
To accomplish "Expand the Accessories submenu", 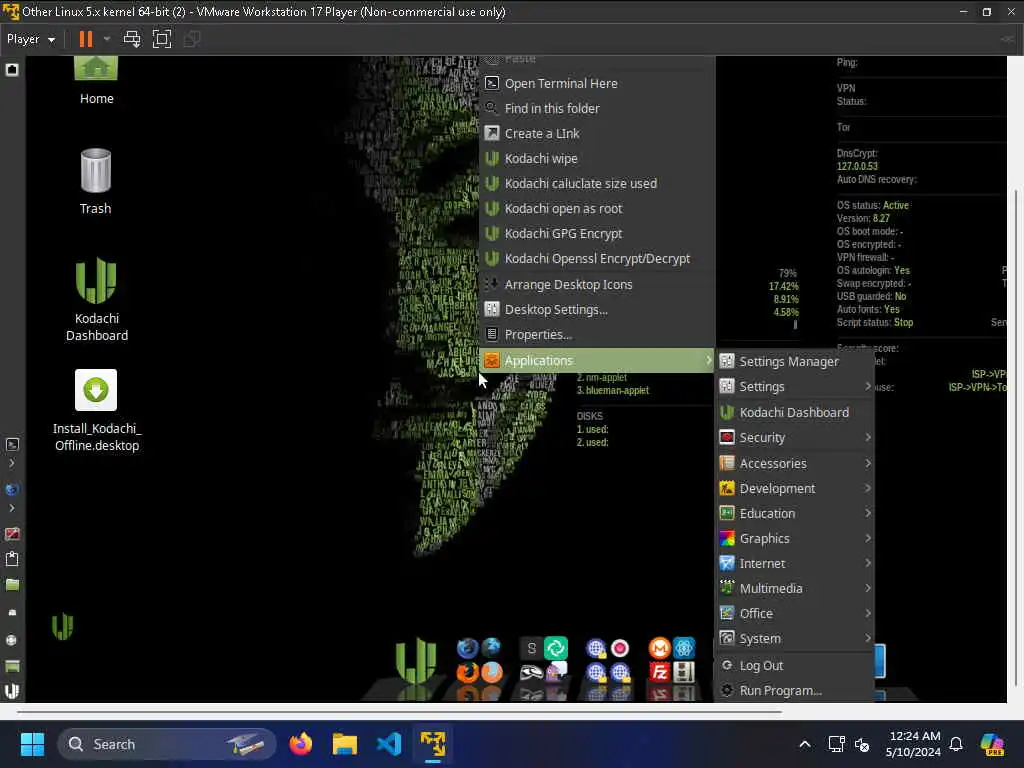I will coord(795,463).
